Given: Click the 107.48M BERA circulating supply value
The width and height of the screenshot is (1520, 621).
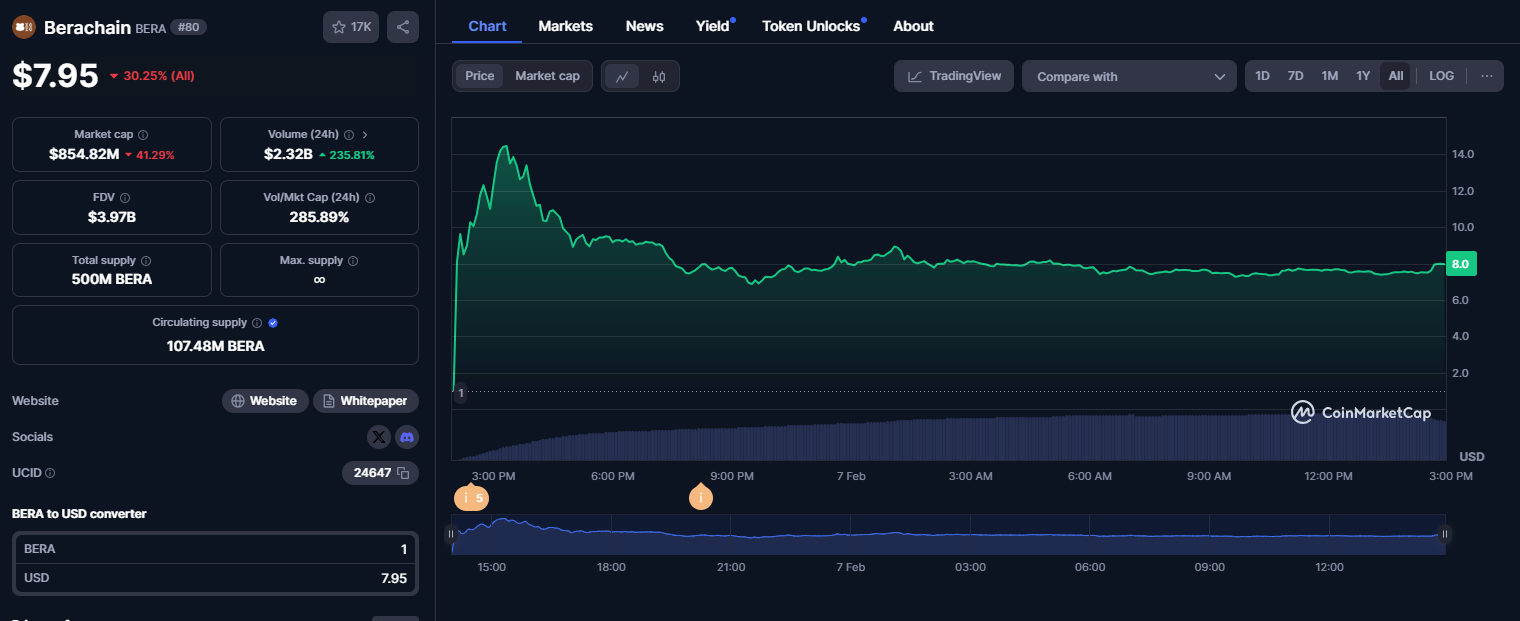Looking at the screenshot, I should [215, 346].
